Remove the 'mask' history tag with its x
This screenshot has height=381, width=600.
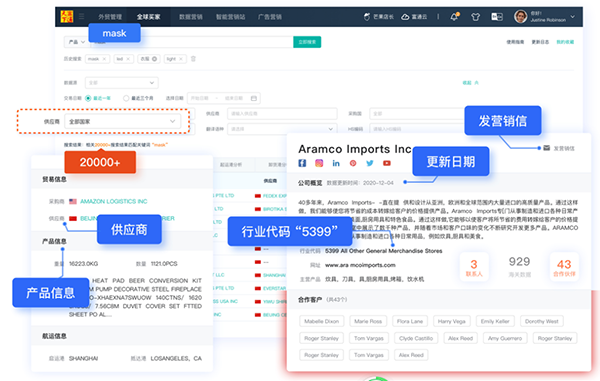pyautogui.click(x=104, y=59)
